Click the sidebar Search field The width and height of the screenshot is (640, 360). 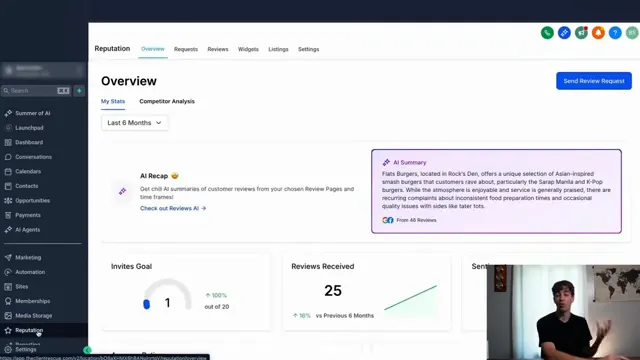(x=36, y=91)
